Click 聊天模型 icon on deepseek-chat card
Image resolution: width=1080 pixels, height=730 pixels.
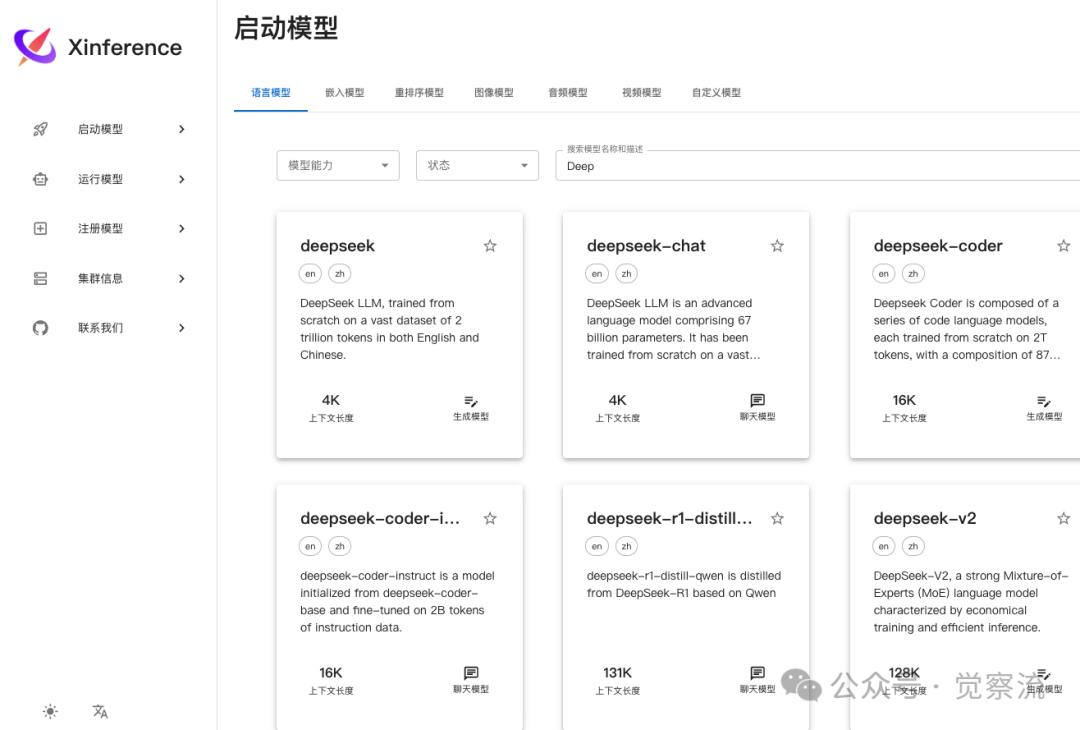pos(758,400)
